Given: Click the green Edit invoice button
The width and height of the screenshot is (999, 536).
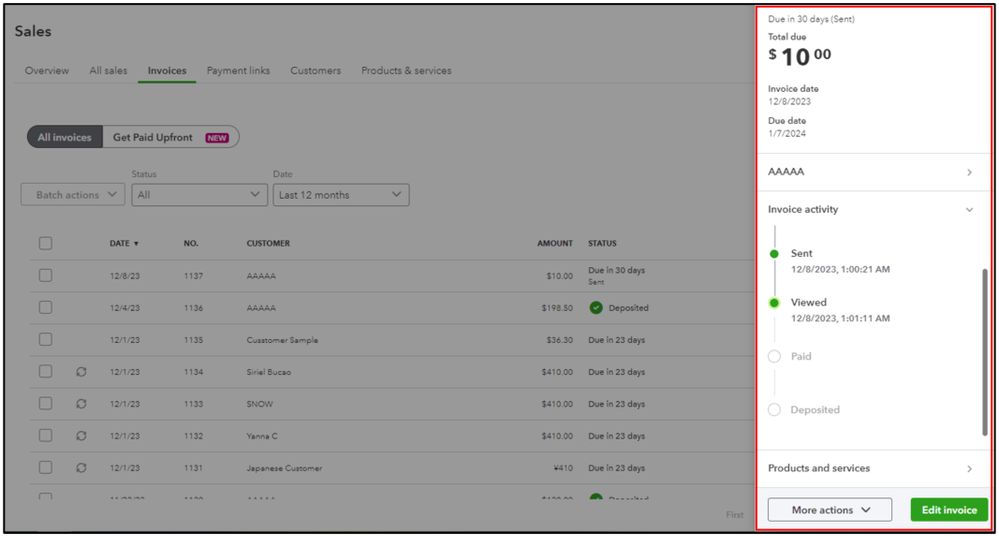Looking at the screenshot, I should (x=949, y=510).
